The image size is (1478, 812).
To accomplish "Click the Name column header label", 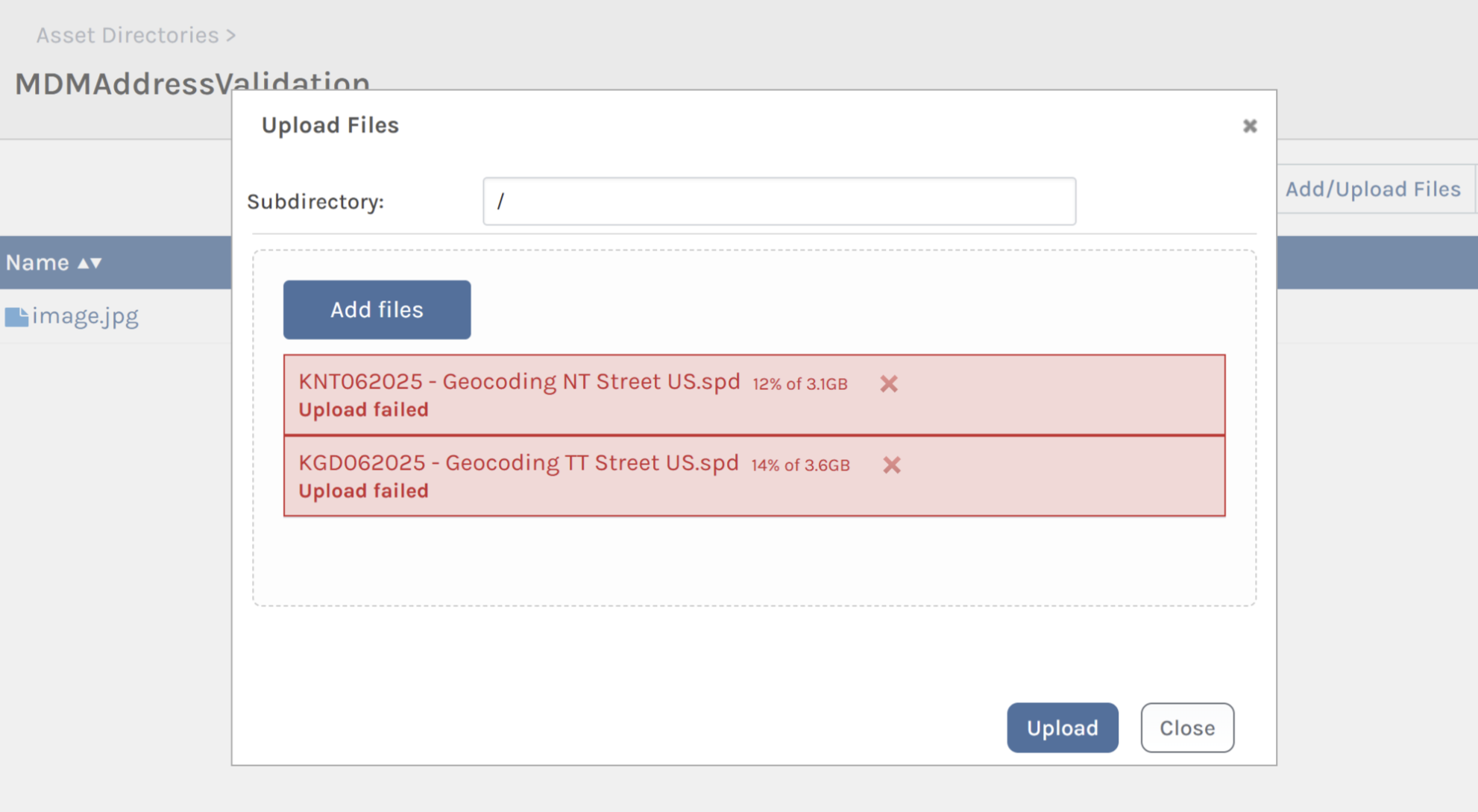I will 37,262.
